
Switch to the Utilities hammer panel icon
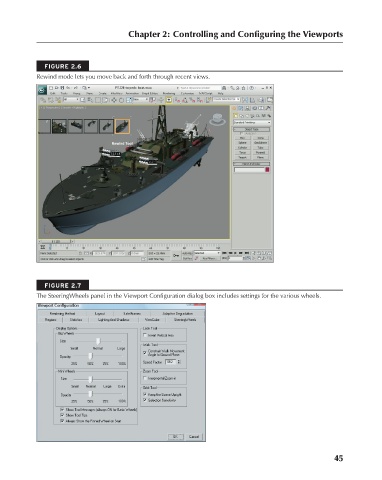(268, 108)
